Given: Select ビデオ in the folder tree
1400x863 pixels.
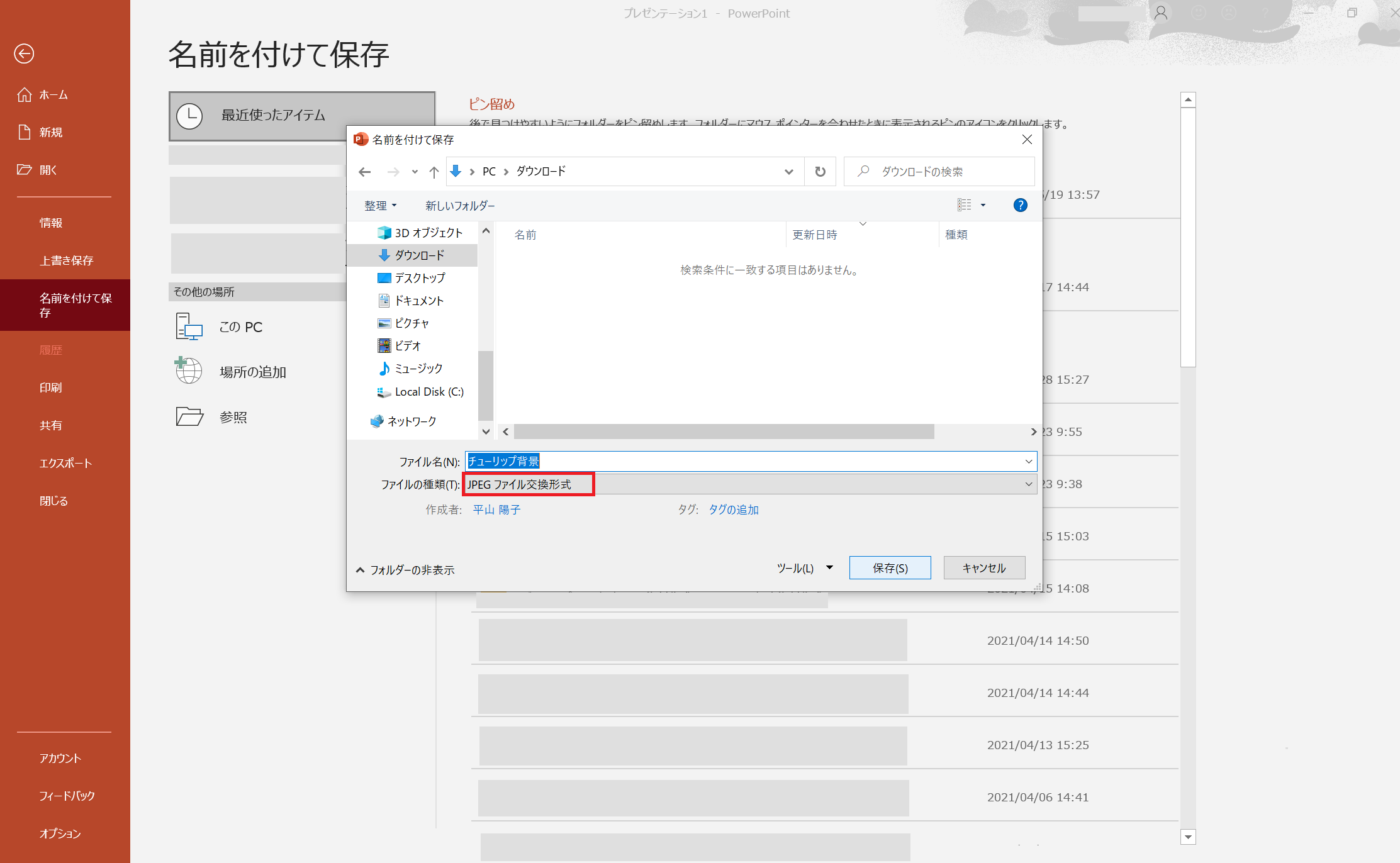Looking at the screenshot, I should coord(400,346).
